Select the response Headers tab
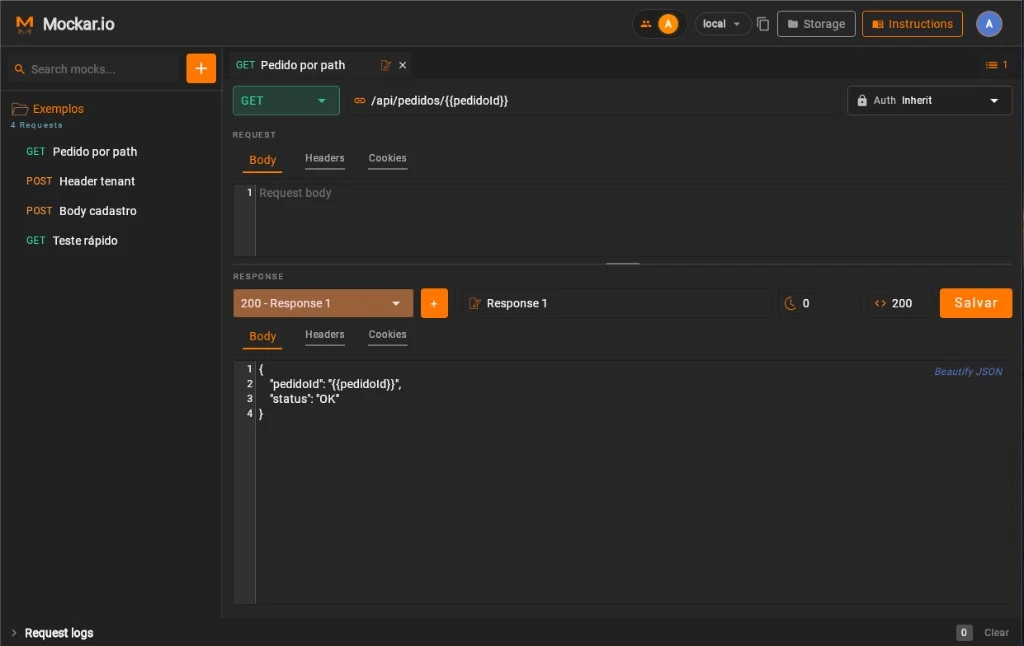1024x646 pixels. [x=325, y=335]
